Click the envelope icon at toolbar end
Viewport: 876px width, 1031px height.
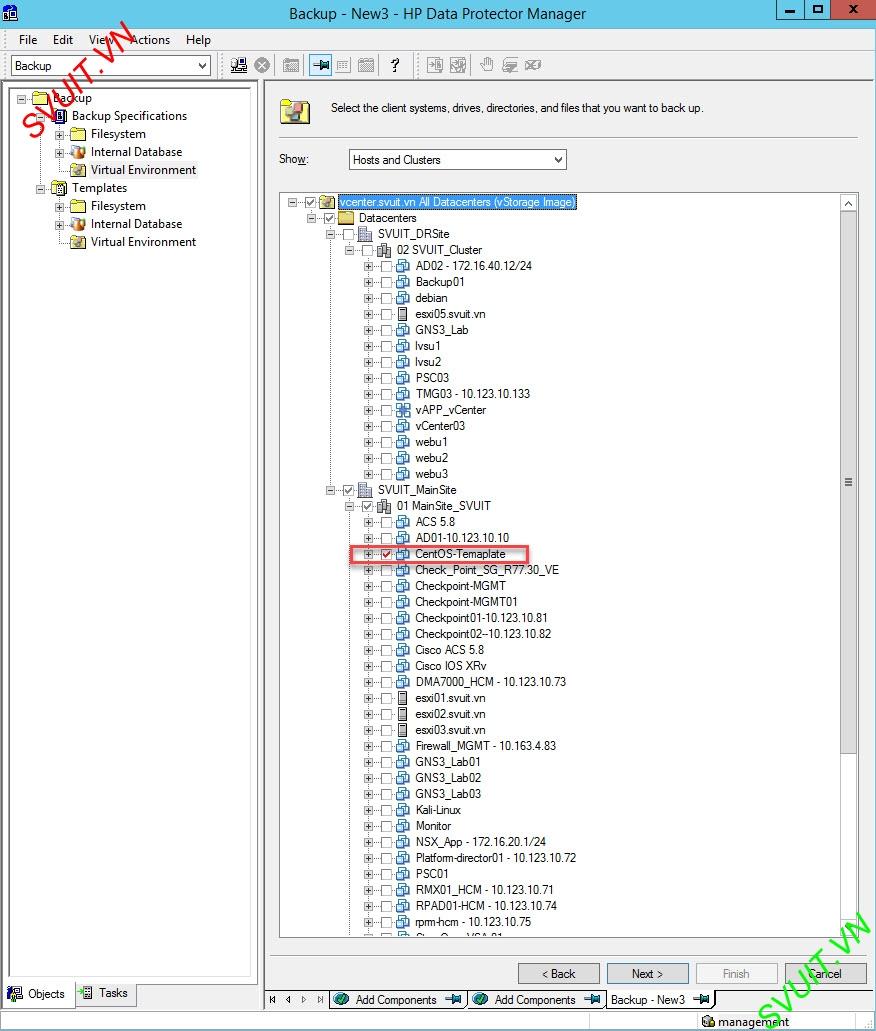(533, 64)
